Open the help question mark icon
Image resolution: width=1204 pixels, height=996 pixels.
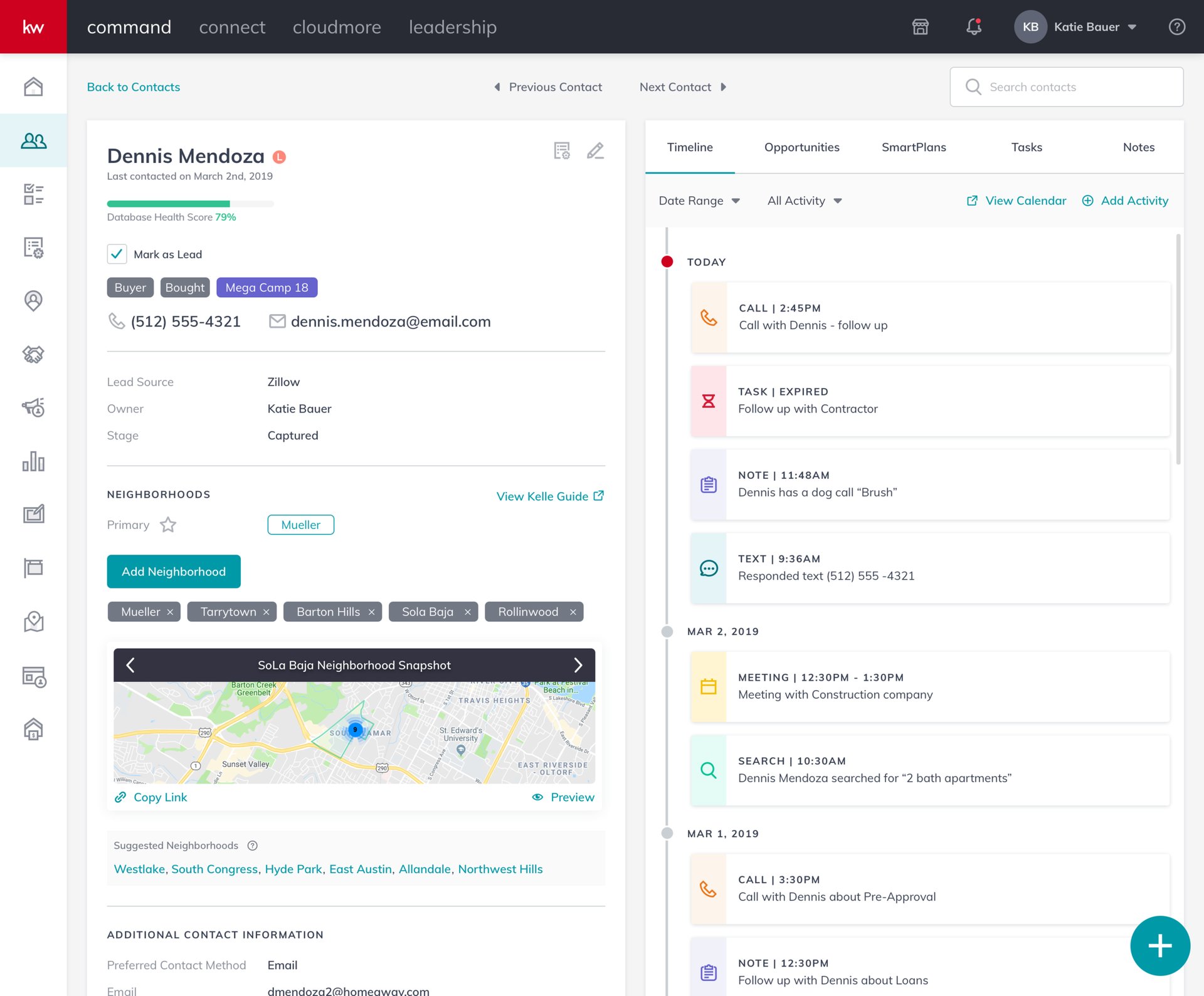tap(1176, 27)
